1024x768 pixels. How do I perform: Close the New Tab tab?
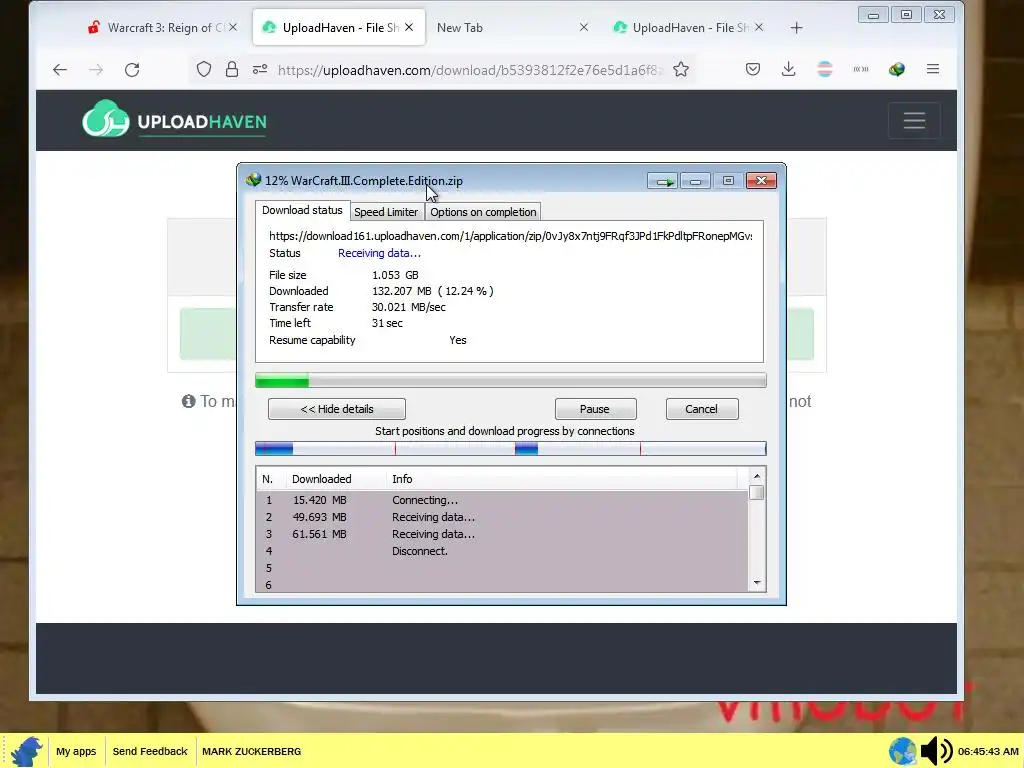coord(584,27)
